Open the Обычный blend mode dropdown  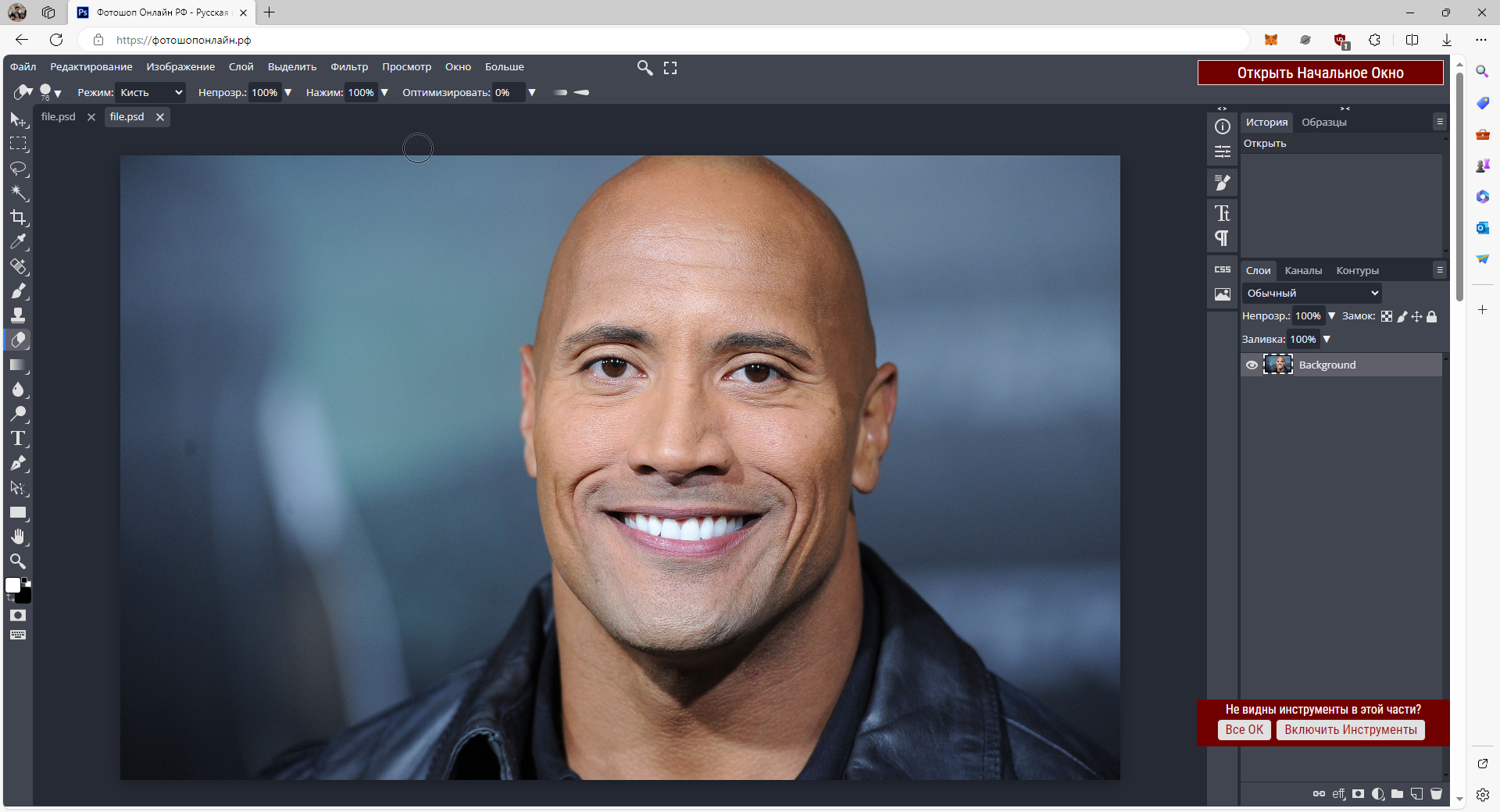(x=1312, y=293)
